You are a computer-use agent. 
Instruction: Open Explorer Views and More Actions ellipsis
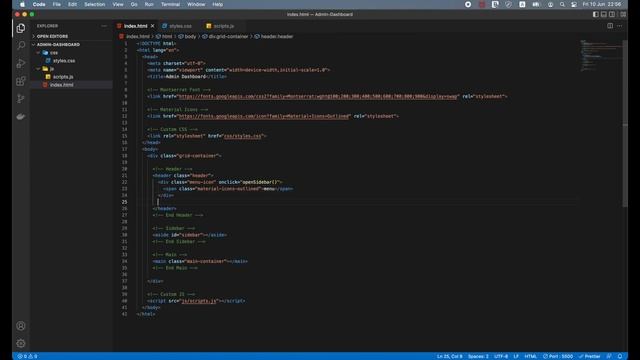(x=104, y=26)
